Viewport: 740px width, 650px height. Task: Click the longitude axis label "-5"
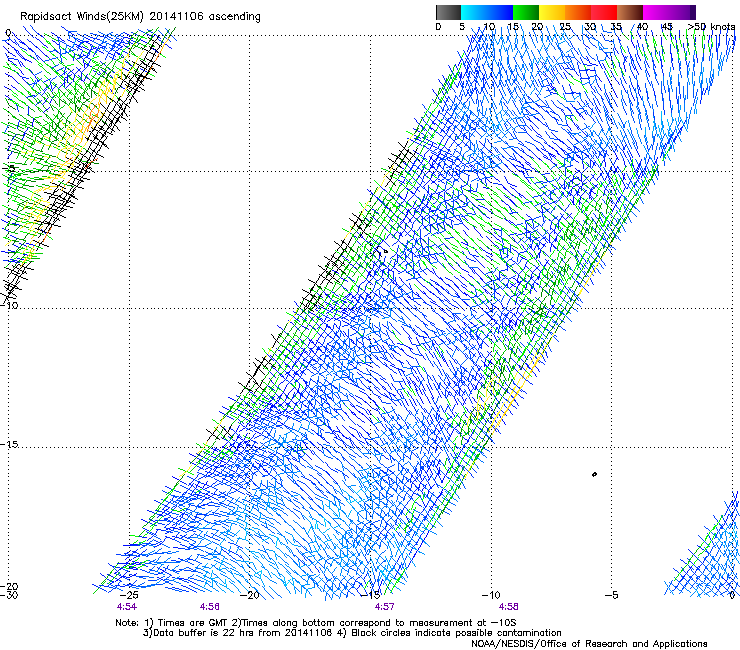[x=611, y=595]
